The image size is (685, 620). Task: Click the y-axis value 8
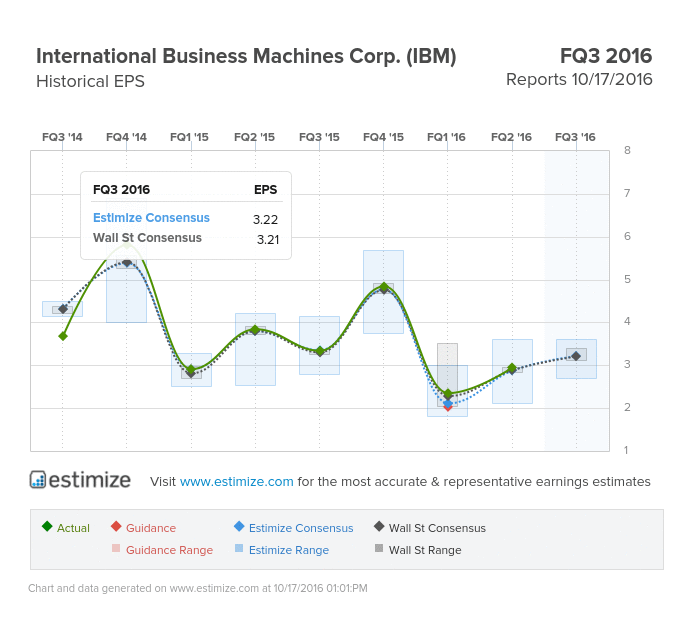(x=627, y=150)
